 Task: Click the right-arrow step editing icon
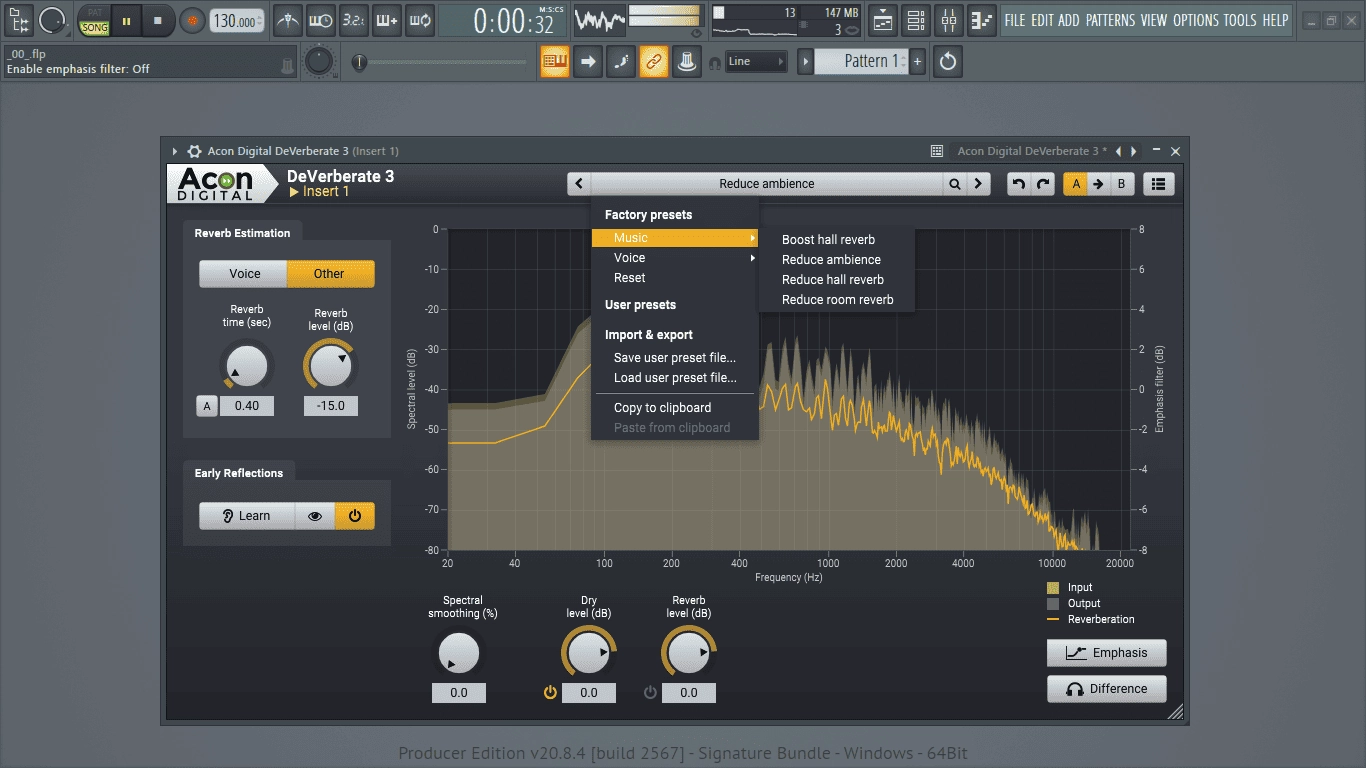(588, 61)
